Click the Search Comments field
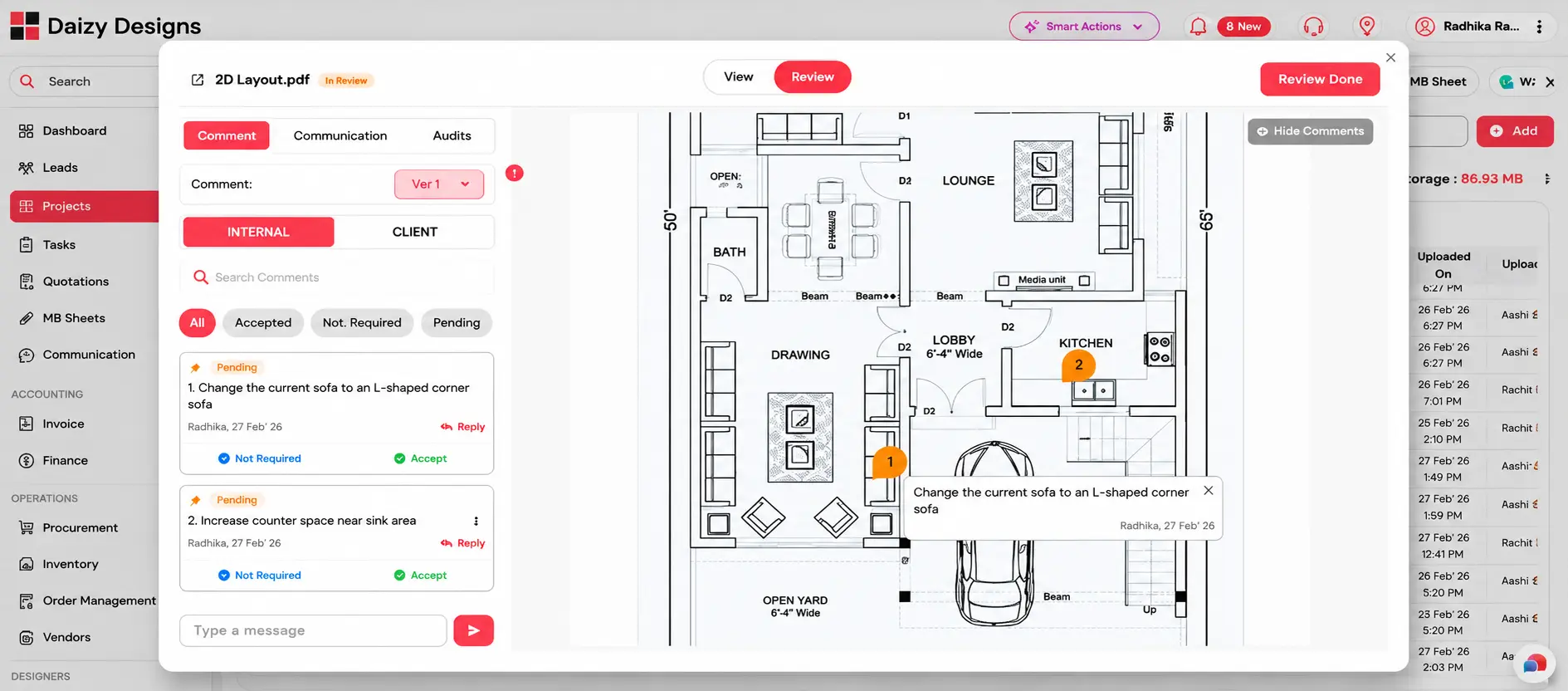This screenshot has width=1568, height=691. click(x=337, y=277)
